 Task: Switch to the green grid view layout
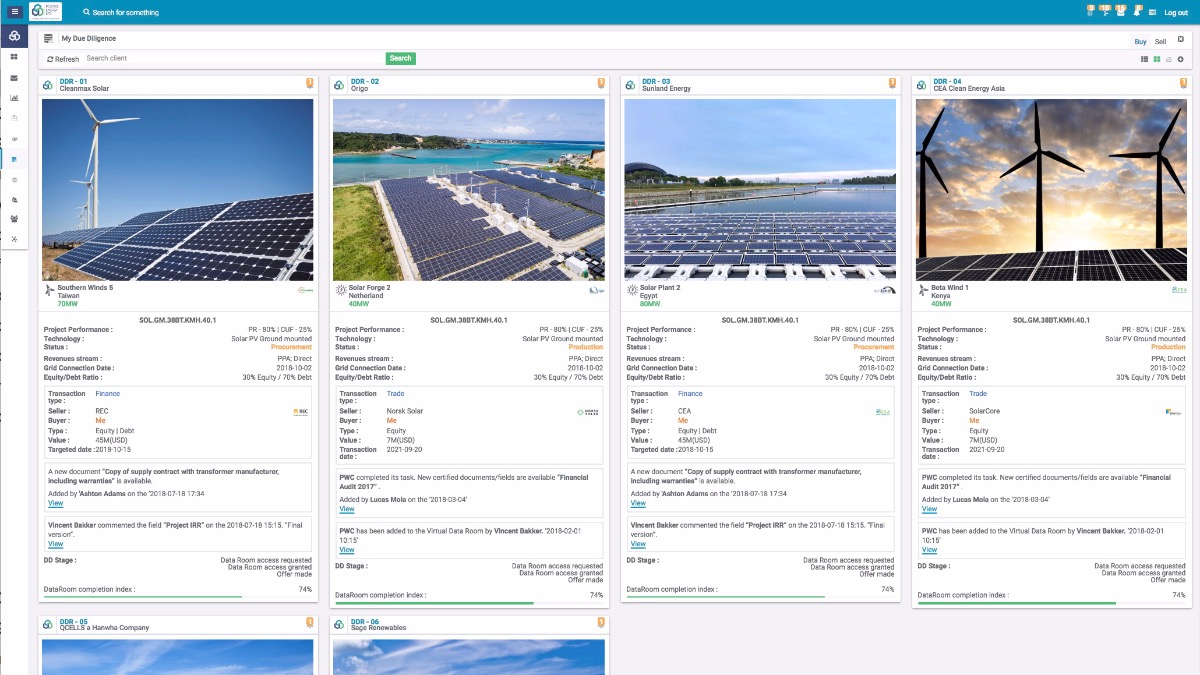coord(1157,59)
